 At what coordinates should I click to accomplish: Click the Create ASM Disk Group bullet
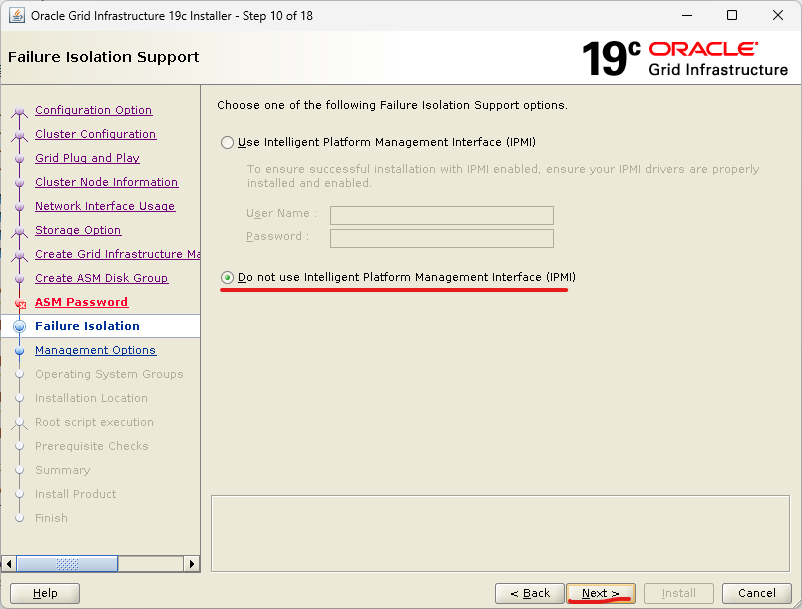19,279
